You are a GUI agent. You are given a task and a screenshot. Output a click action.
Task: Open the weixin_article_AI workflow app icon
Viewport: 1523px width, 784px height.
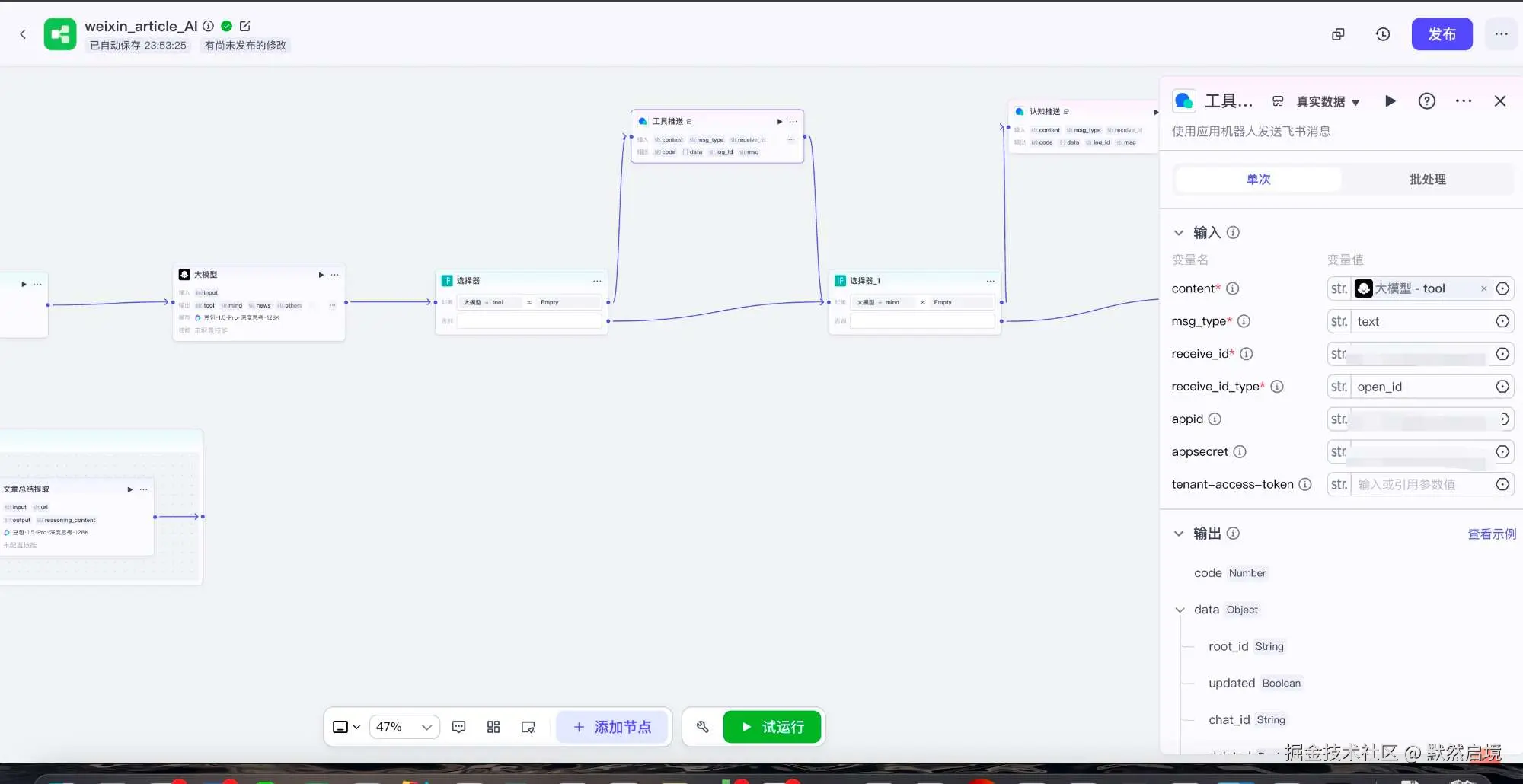tap(60, 34)
